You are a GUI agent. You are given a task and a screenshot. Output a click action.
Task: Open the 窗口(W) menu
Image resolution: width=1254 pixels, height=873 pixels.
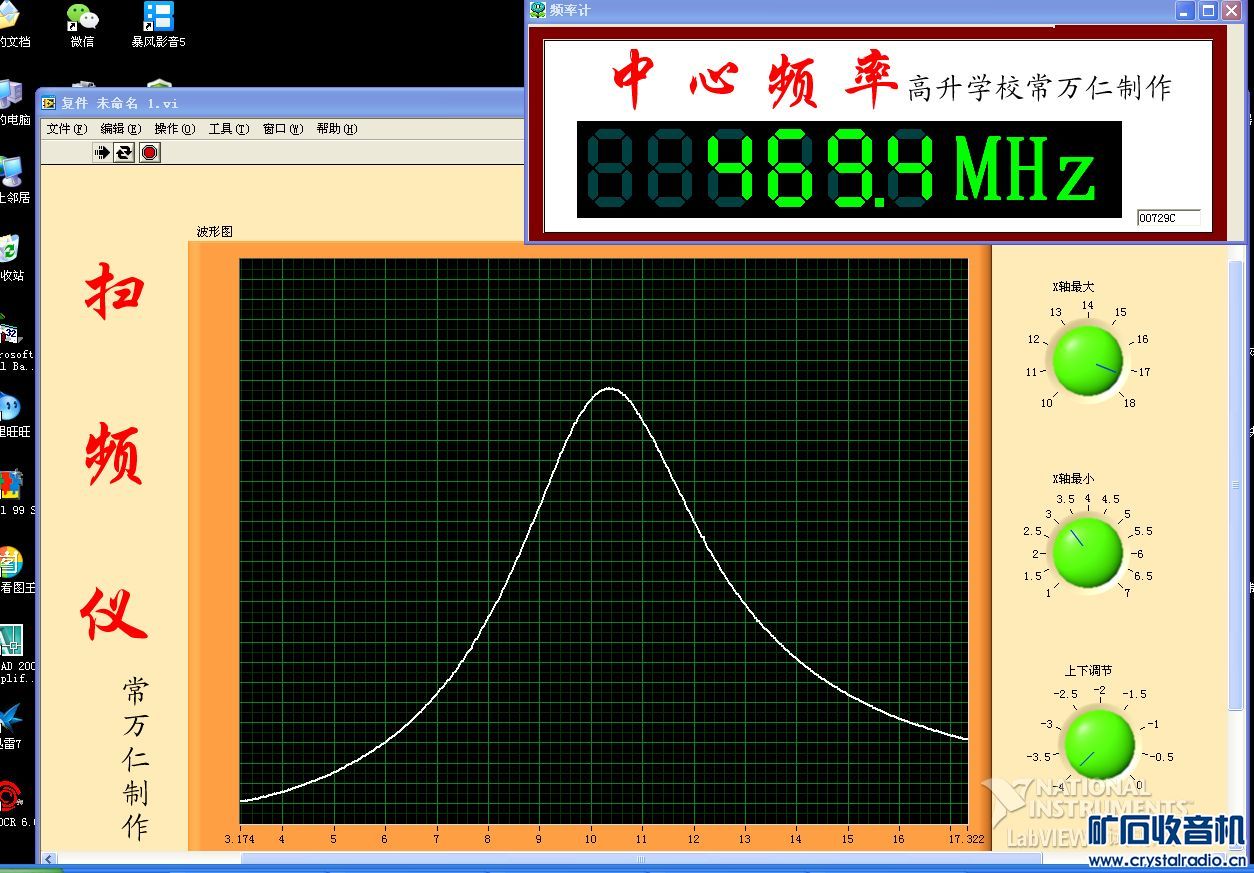tap(283, 128)
